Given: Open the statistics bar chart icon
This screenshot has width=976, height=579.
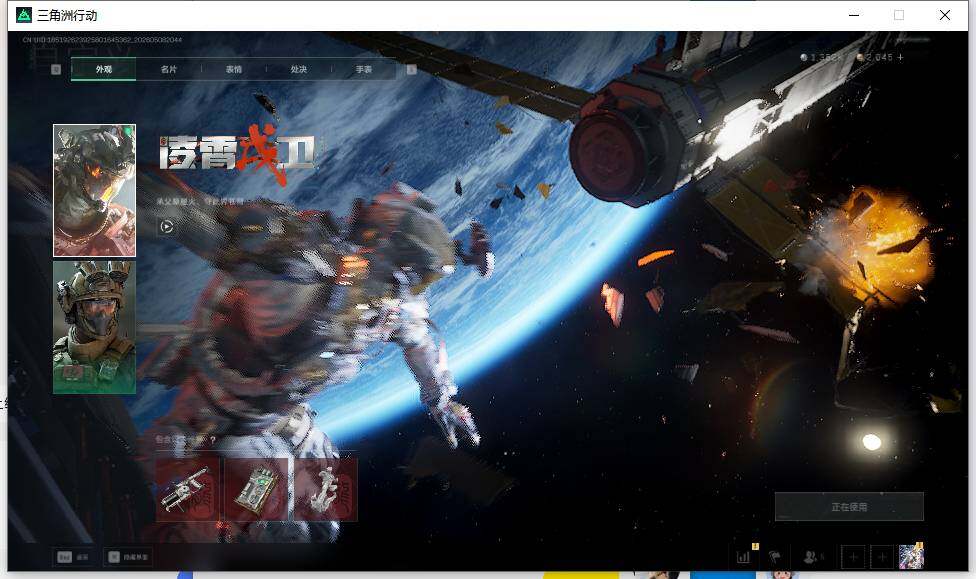Looking at the screenshot, I should [x=743, y=557].
